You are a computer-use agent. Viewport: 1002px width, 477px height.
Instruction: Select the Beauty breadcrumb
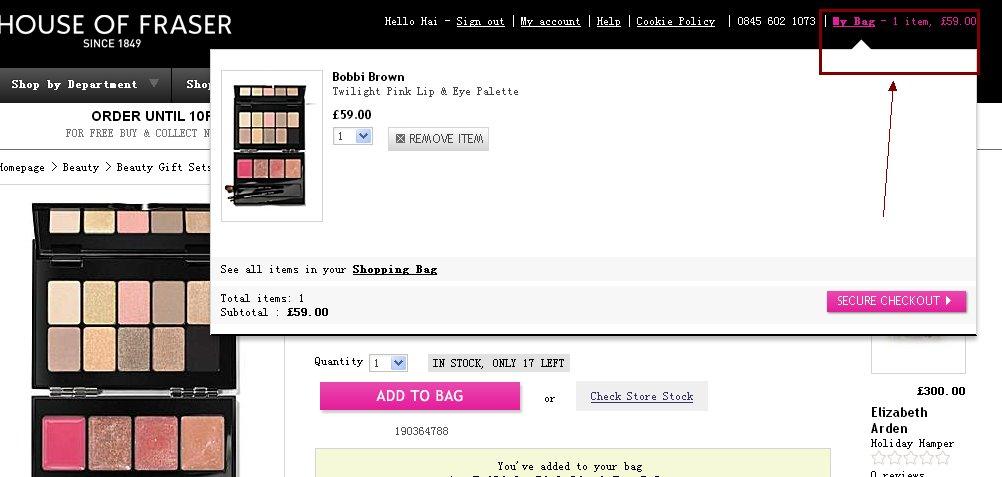click(x=81, y=168)
